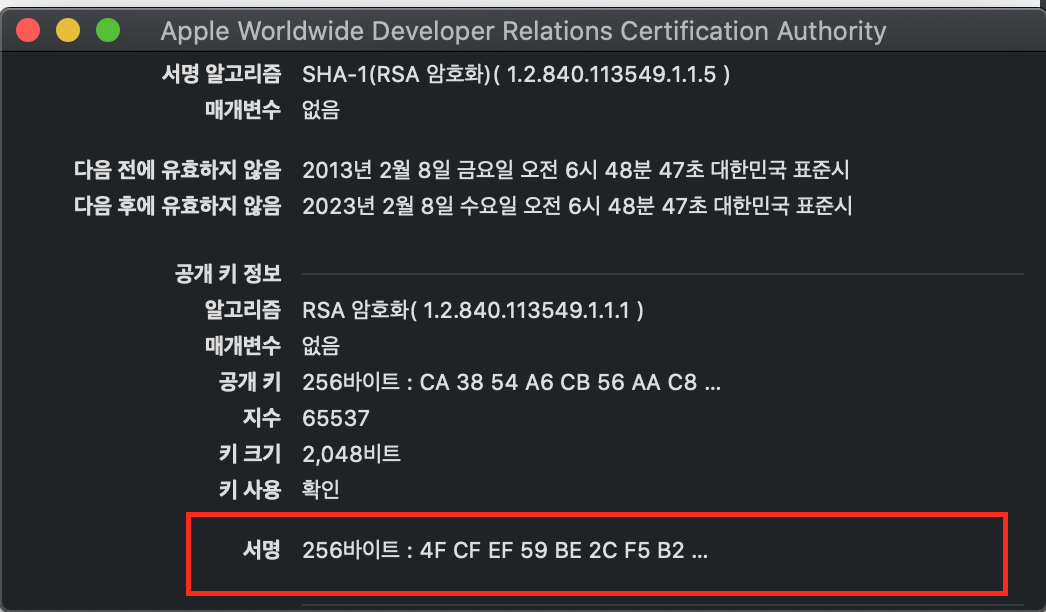Select the key size value 2,048비트
This screenshot has width=1046, height=612.
coord(351,454)
